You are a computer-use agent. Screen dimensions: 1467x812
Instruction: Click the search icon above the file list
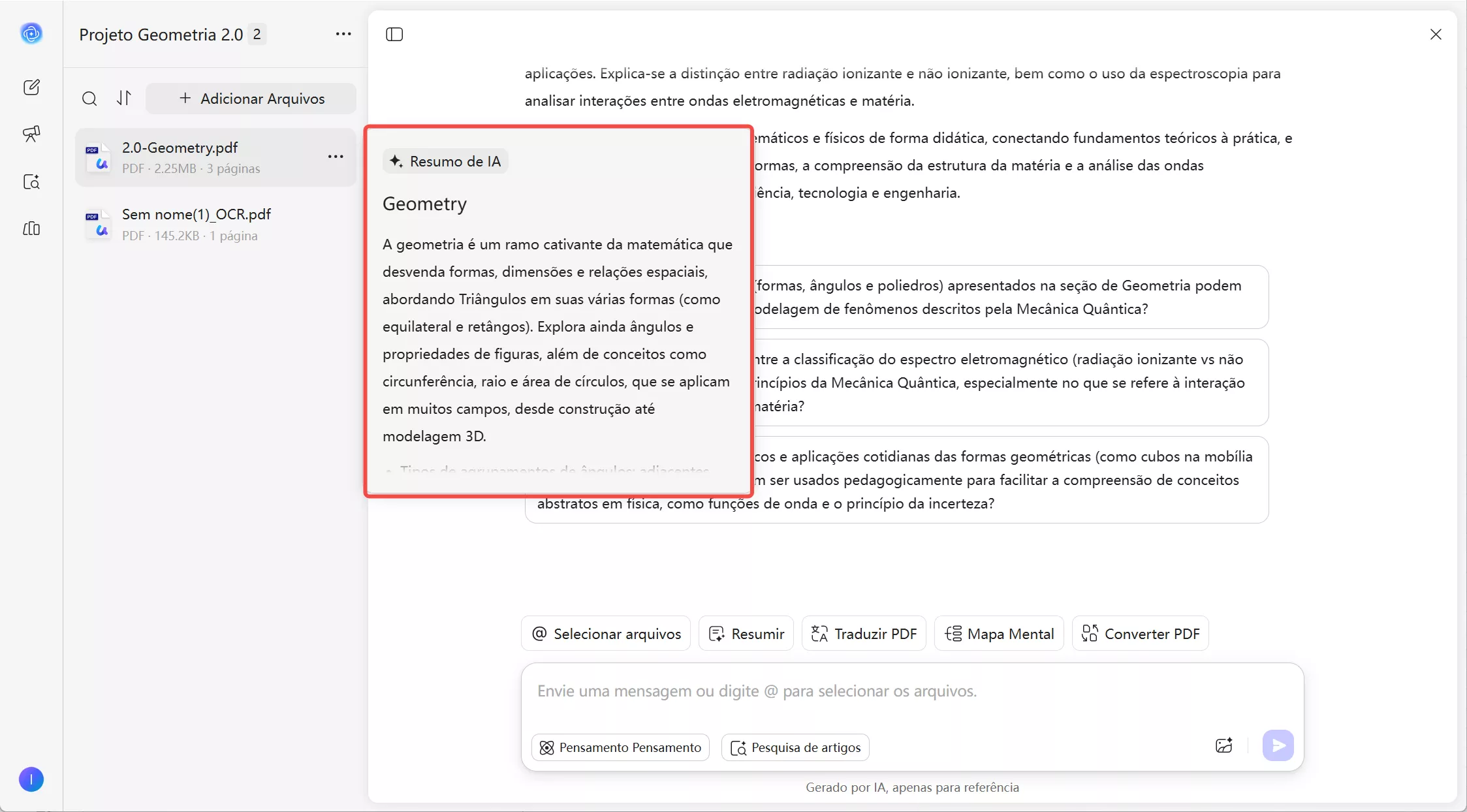[89, 99]
